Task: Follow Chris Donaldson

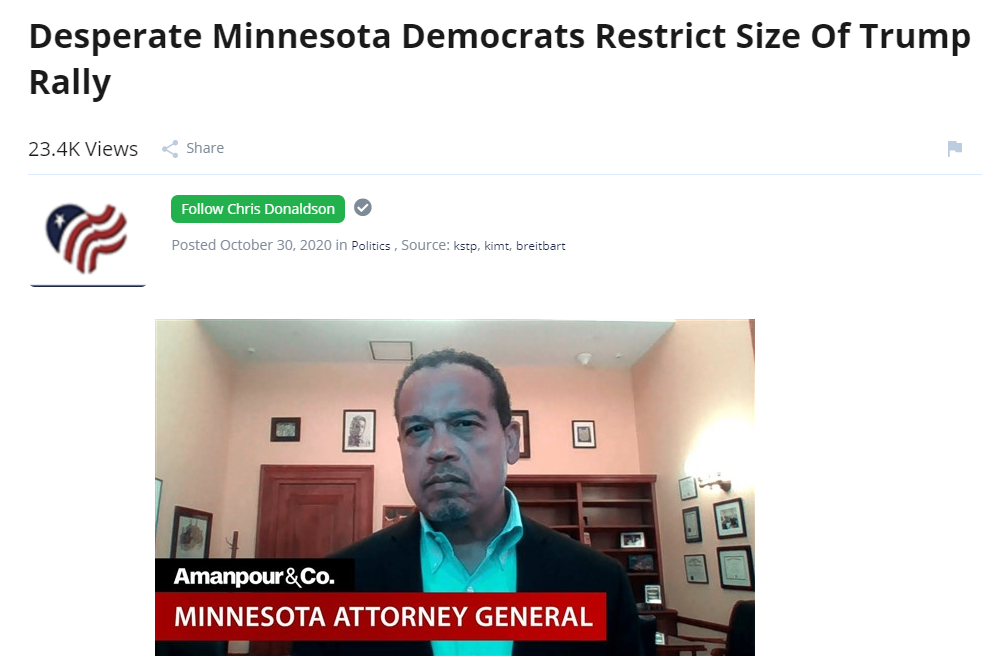Action: pos(258,208)
